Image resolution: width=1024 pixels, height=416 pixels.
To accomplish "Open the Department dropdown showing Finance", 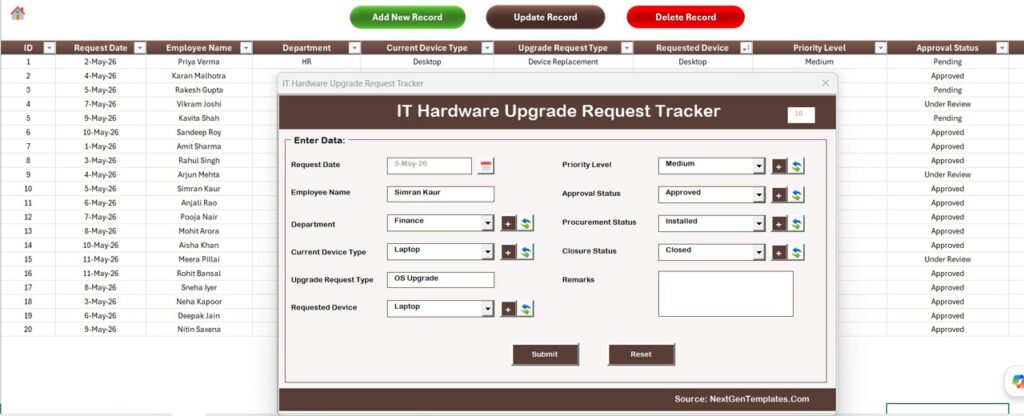I will (488, 223).
